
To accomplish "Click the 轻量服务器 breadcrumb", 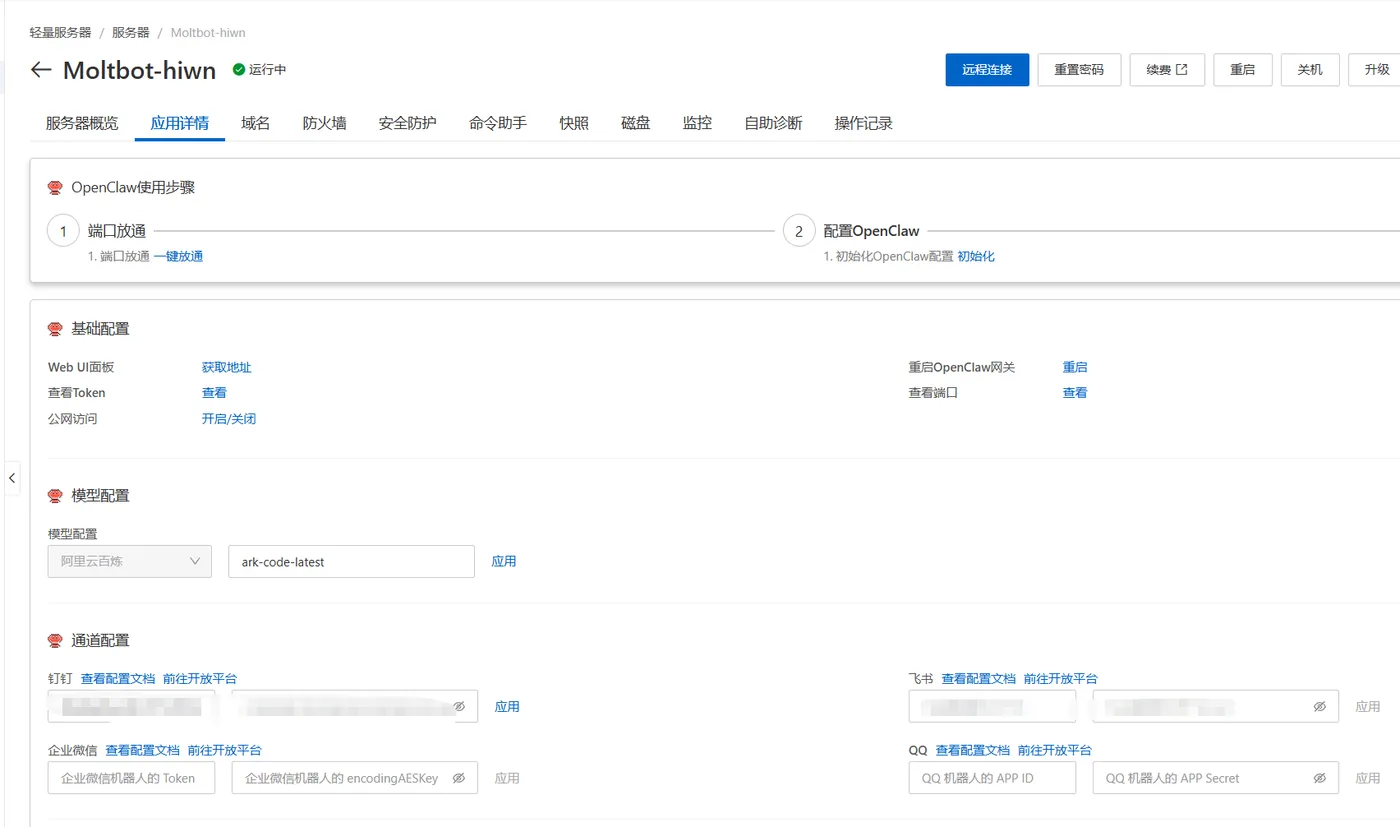I will coord(60,33).
